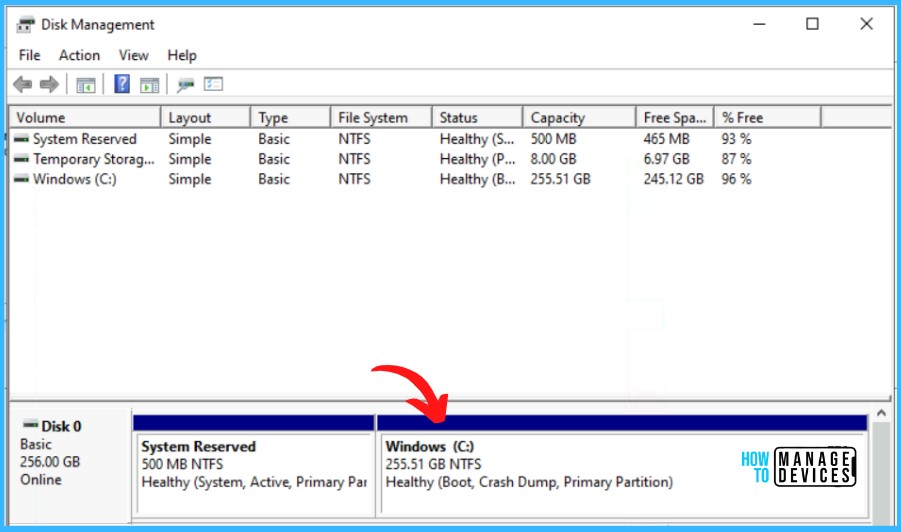Click the Disk Management title bar icon
This screenshot has height=532, width=901.
25,25
